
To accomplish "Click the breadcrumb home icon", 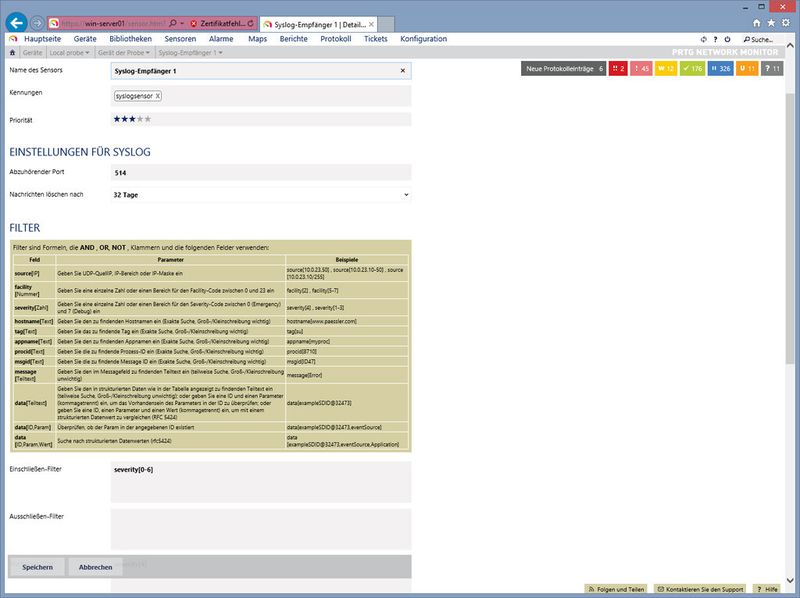I will pyautogui.click(x=13, y=53).
